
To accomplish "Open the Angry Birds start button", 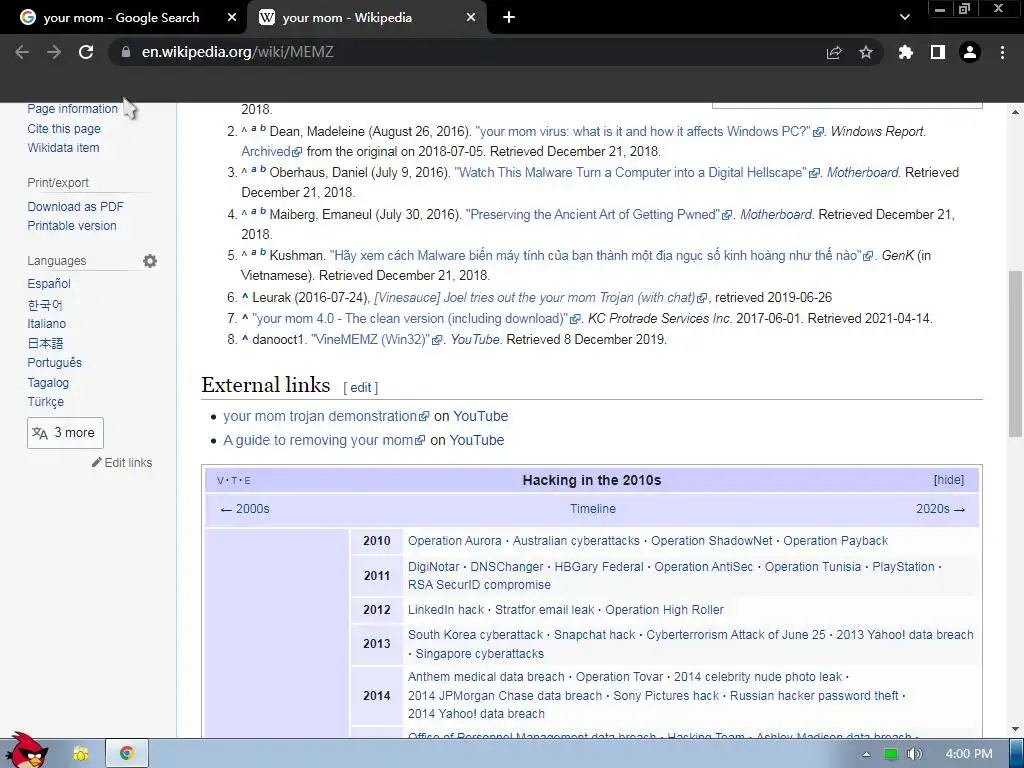I will pos(27,751).
